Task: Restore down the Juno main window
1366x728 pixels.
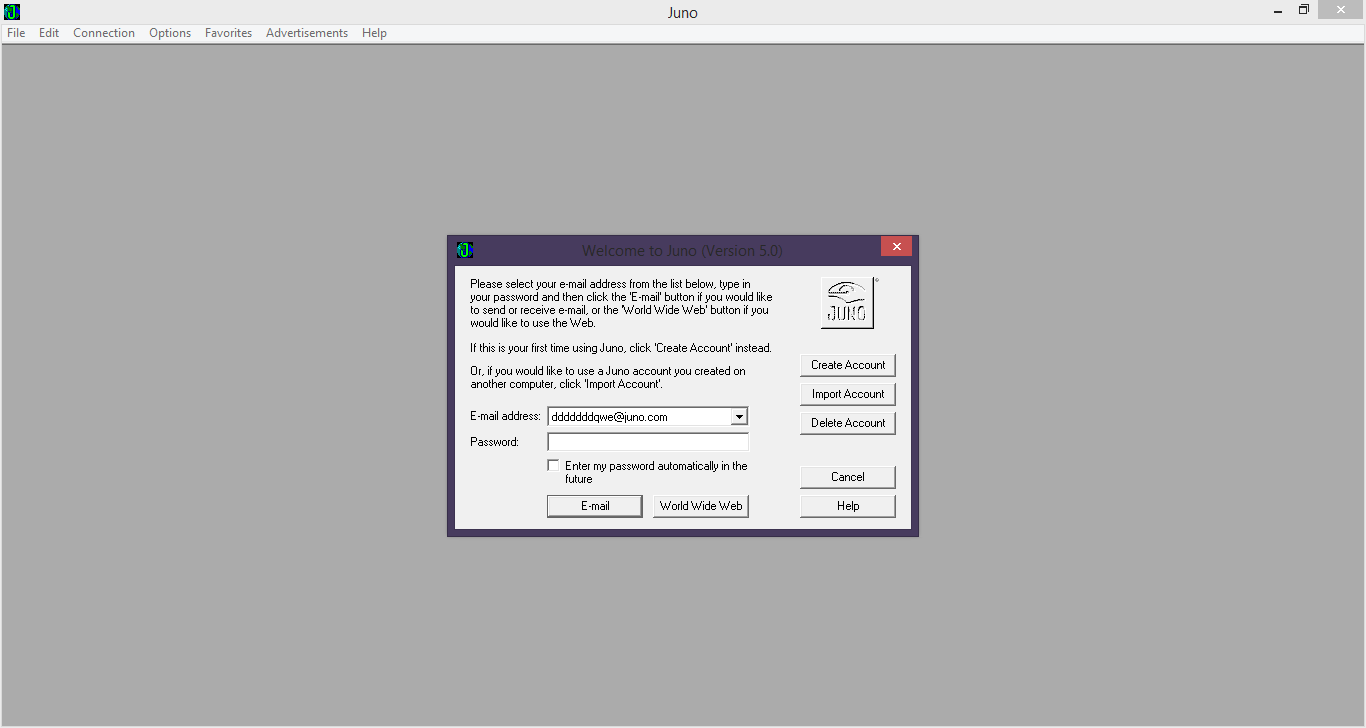Action: tap(1304, 11)
